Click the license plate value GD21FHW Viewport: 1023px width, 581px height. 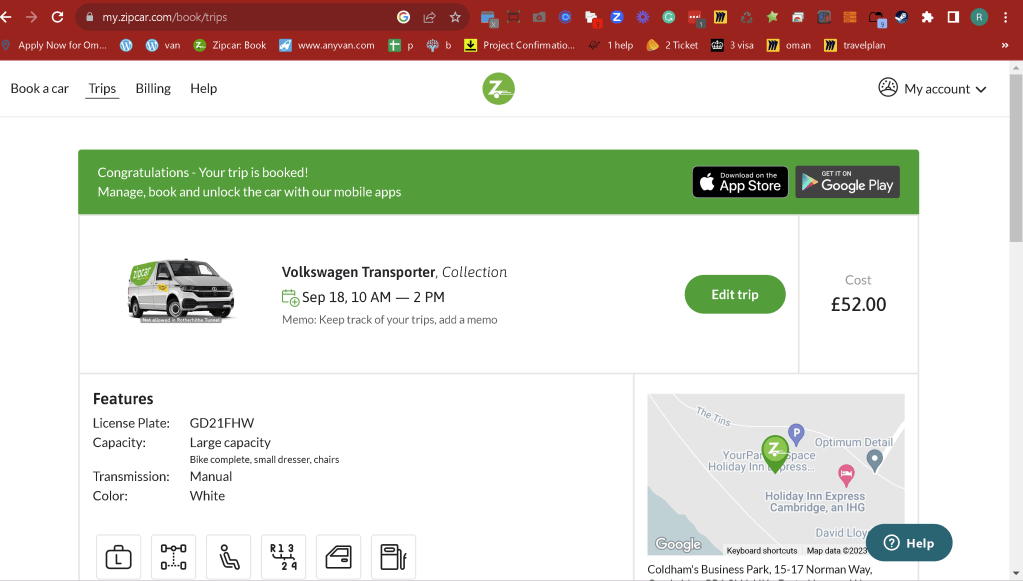pos(222,423)
